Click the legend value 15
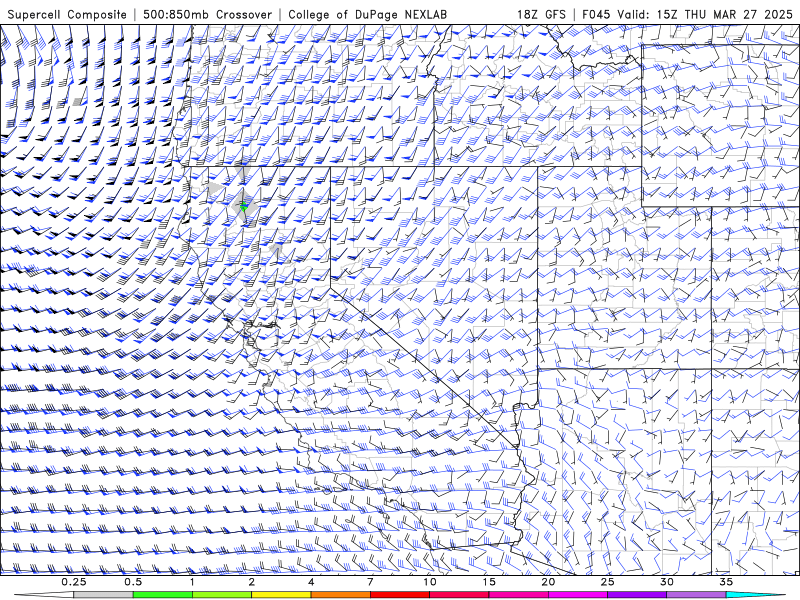 click(x=489, y=582)
